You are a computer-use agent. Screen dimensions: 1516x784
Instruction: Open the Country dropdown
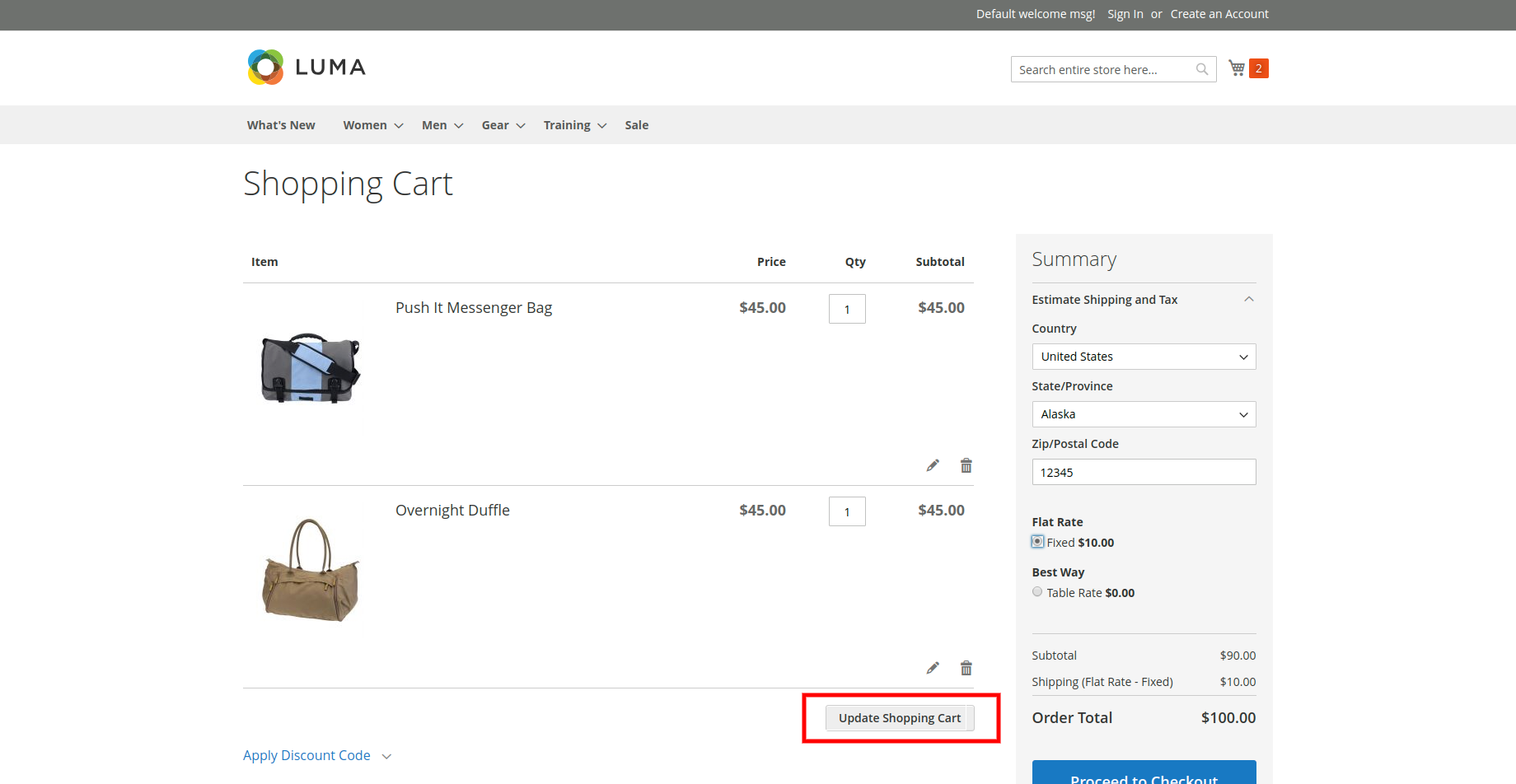pos(1144,356)
